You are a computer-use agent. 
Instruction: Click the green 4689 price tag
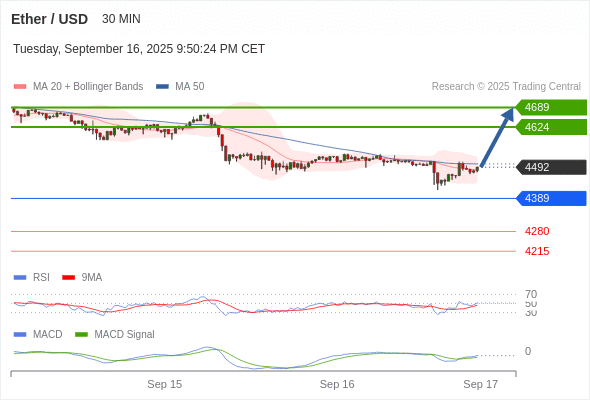551,107
